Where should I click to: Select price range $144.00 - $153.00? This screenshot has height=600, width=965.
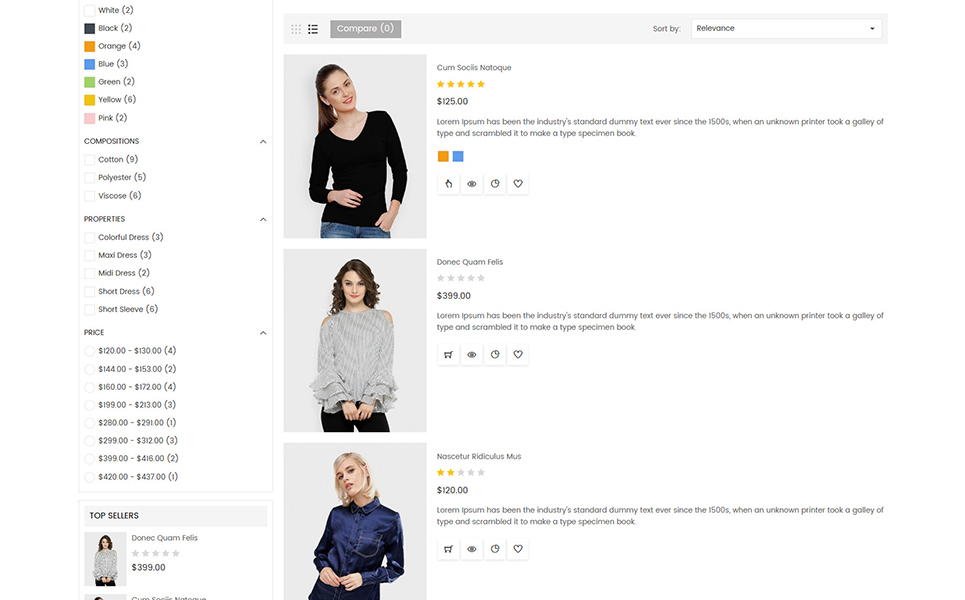pyautogui.click(x=89, y=370)
